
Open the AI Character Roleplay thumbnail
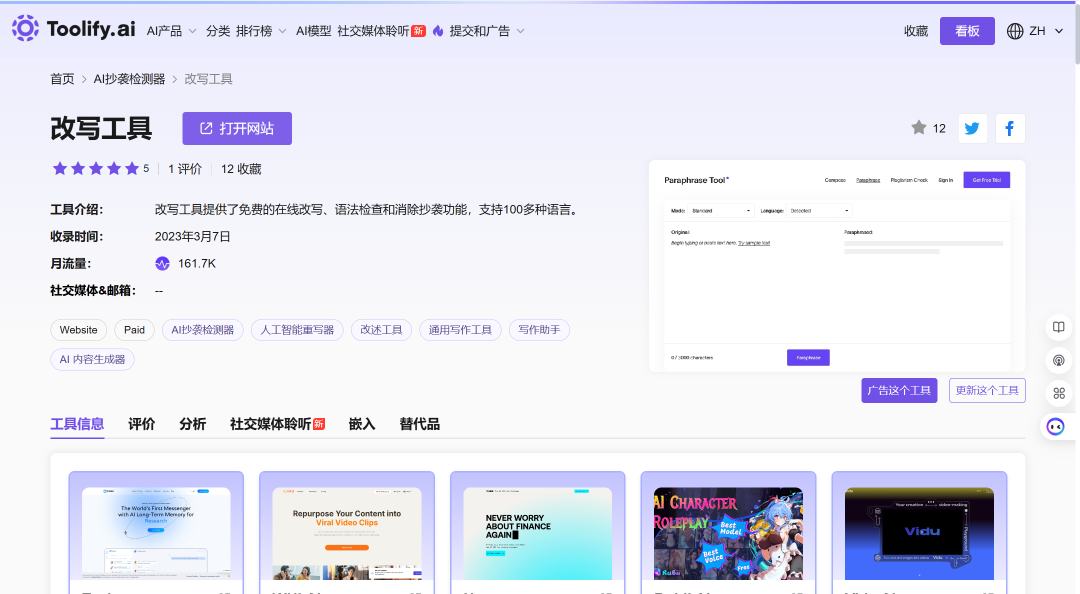coord(728,533)
